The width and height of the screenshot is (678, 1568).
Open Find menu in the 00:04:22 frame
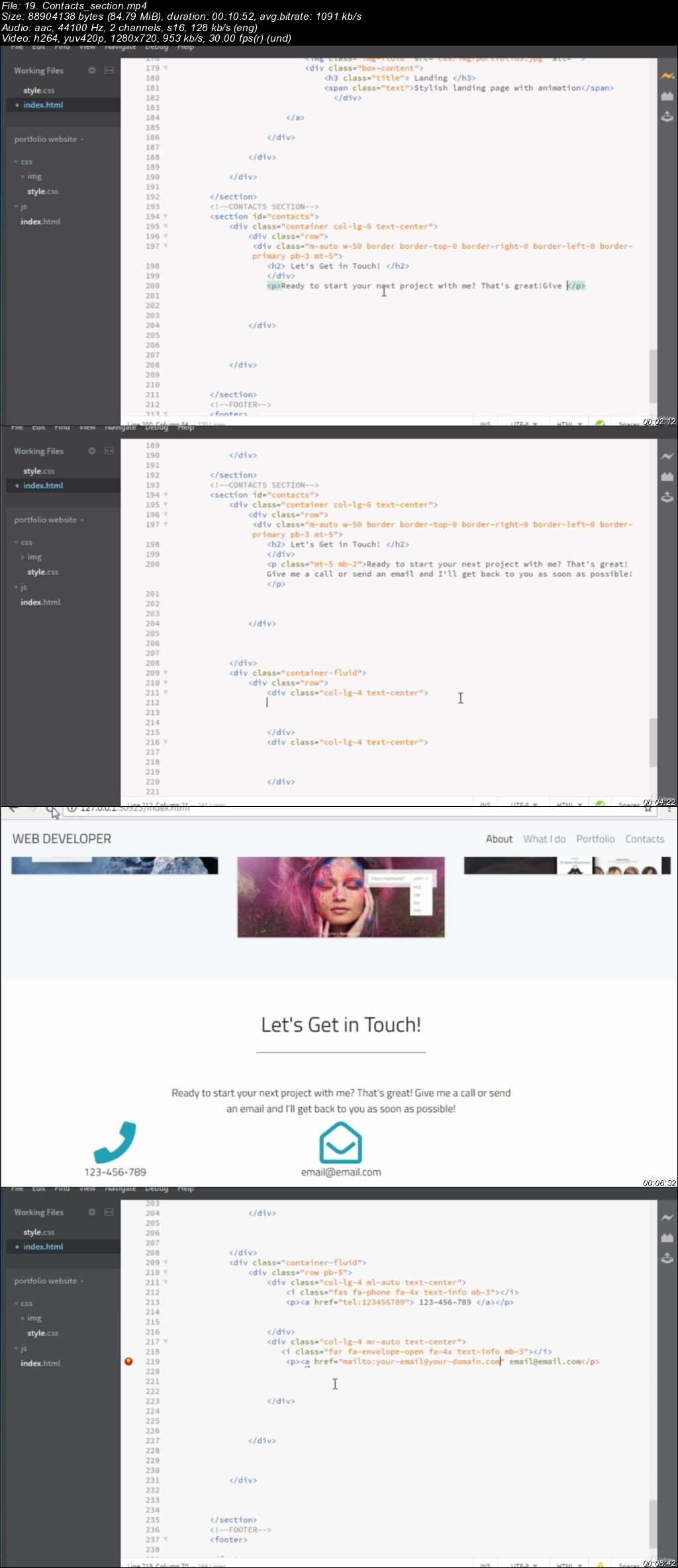(x=62, y=428)
